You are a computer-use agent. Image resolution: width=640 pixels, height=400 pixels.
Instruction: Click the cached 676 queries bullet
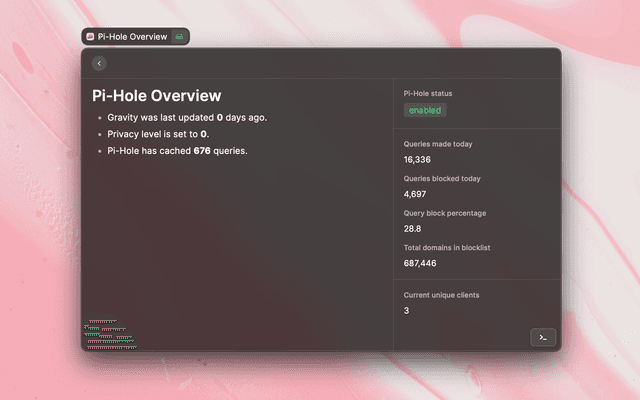(177, 151)
